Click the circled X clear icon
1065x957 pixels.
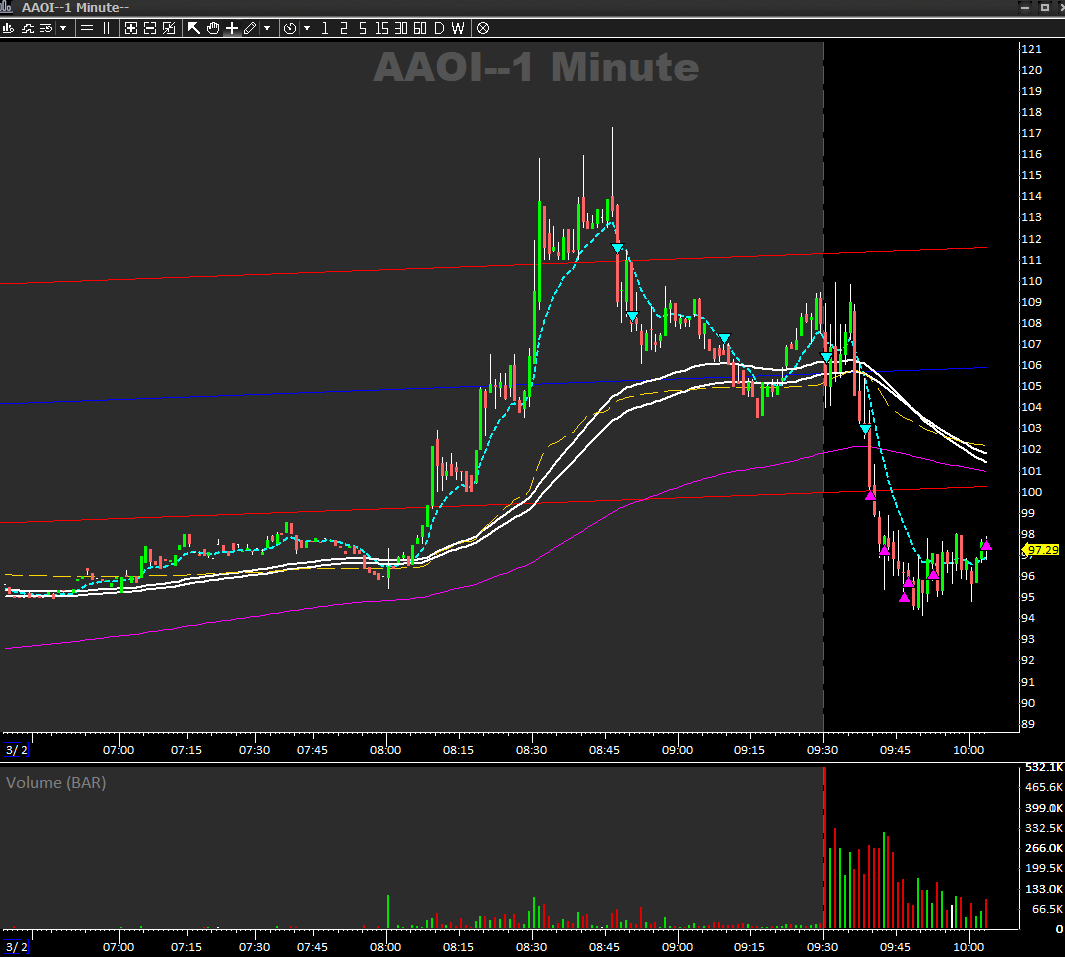click(483, 28)
